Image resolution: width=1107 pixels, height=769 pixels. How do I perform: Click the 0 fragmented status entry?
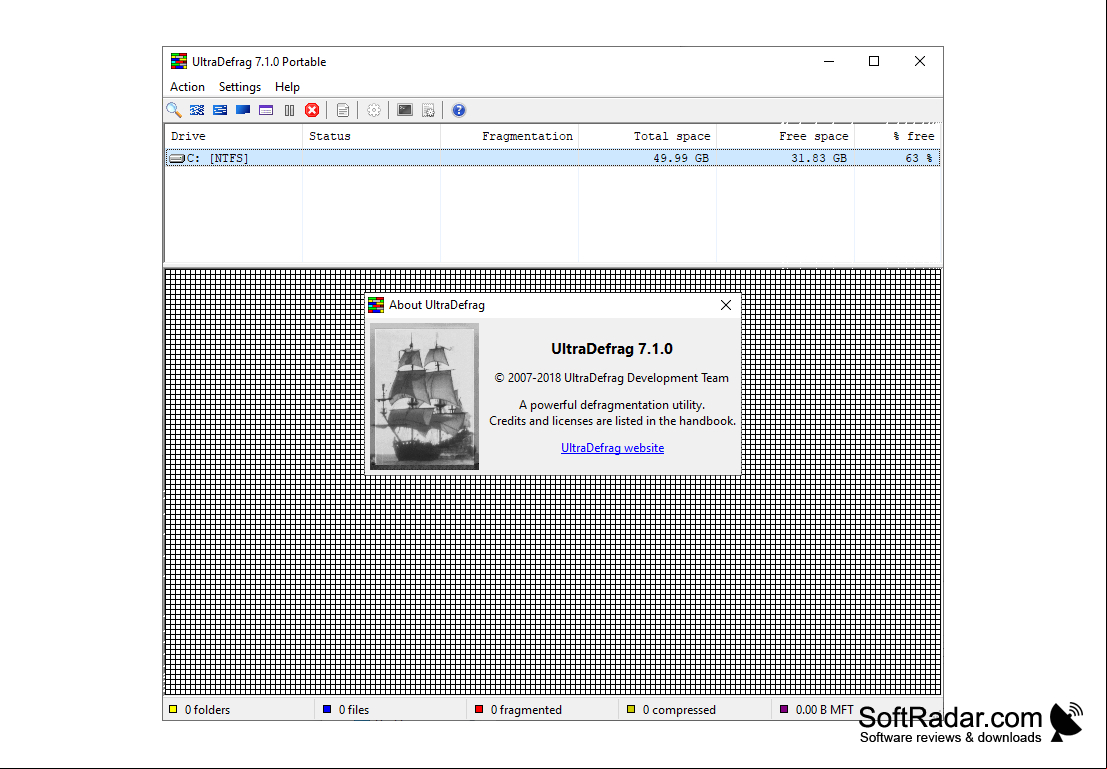(526, 710)
